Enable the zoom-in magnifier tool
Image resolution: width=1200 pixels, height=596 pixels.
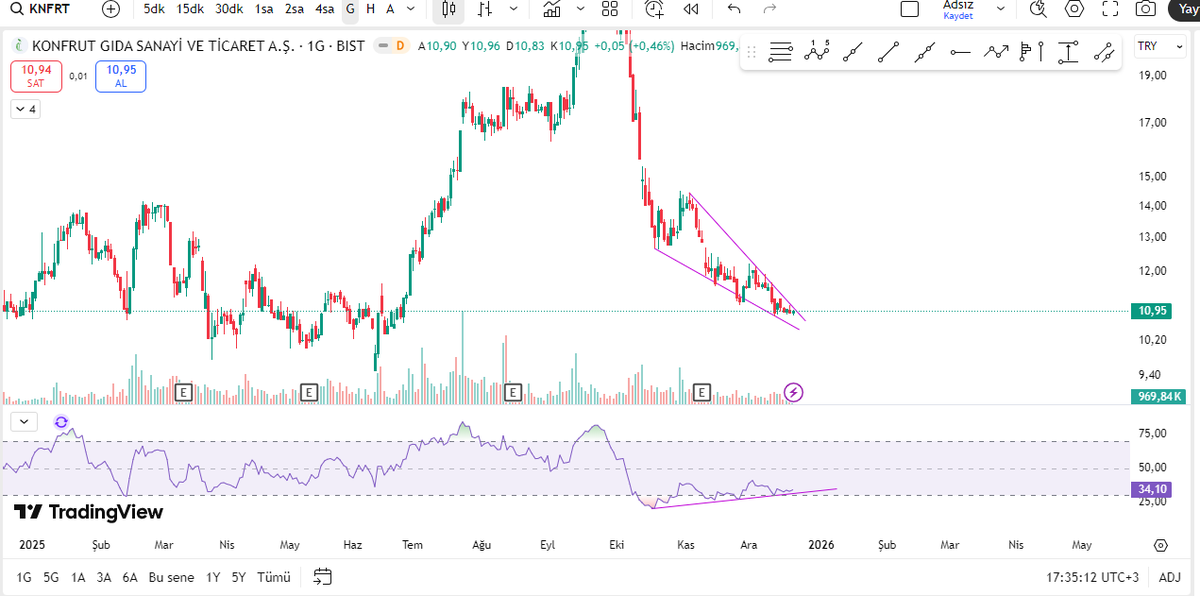point(1037,9)
